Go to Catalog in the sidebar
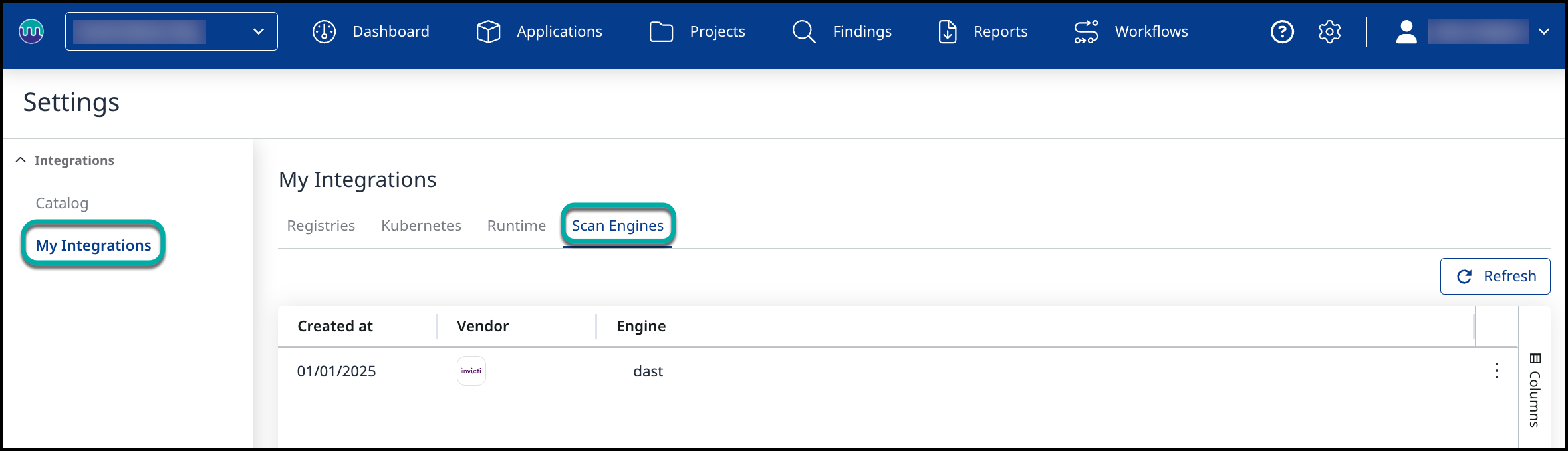Screen dimensions: 1568x451 pos(62,203)
